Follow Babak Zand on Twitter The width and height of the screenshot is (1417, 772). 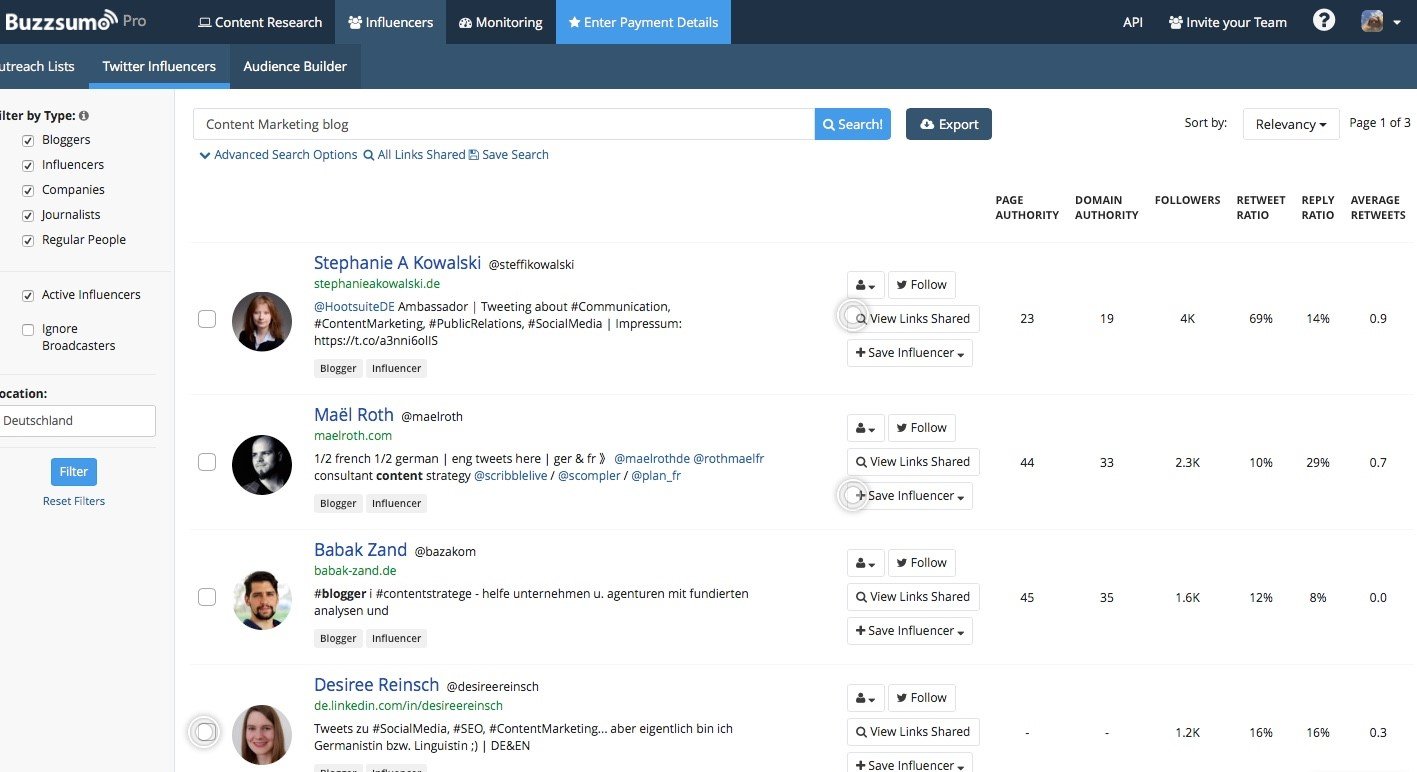click(x=921, y=563)
